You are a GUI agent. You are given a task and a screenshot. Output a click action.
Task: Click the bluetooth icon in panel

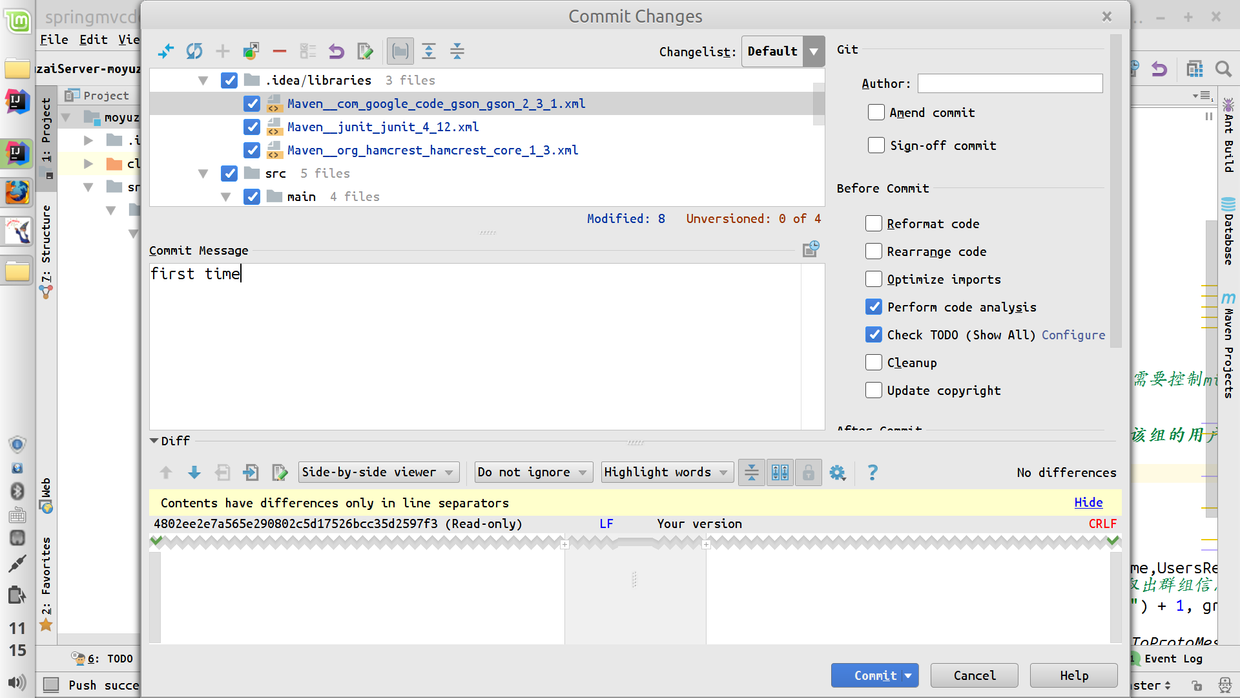click(17, 491)
